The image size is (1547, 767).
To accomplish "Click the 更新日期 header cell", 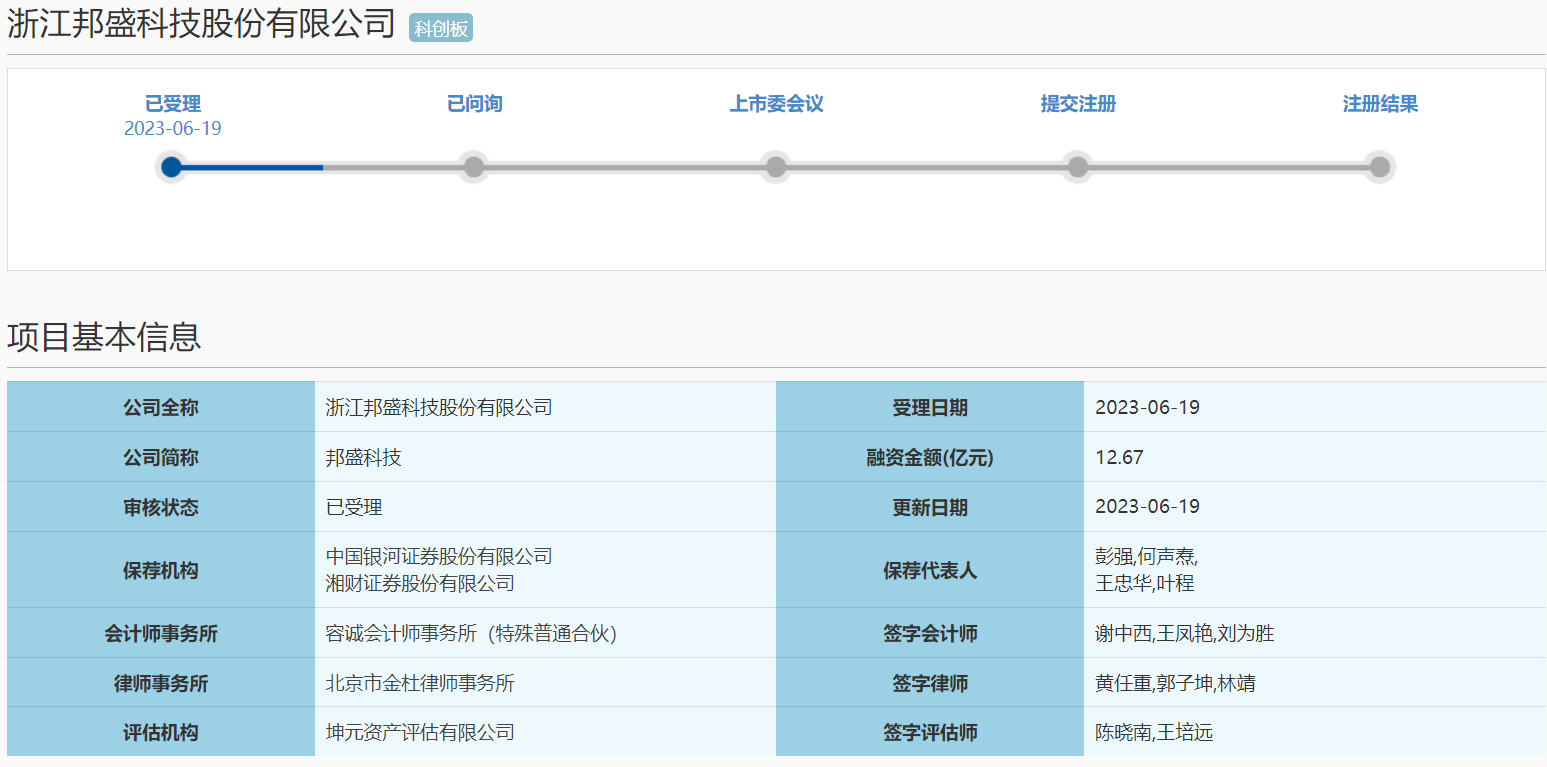I will coord(930,507).
